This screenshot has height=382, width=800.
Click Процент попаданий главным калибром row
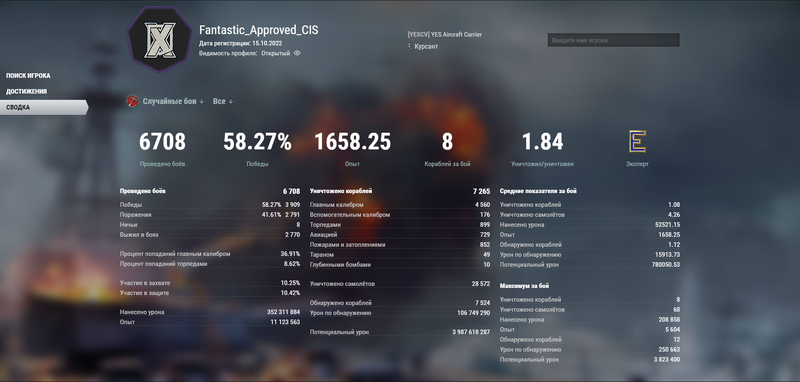pos(210,253)
